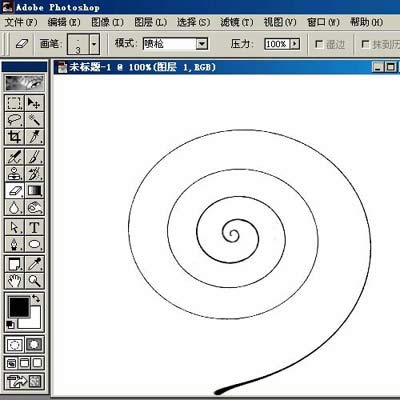Select the Lasso tool
This screenshot has height=400, width=400.
pos(14,120)
